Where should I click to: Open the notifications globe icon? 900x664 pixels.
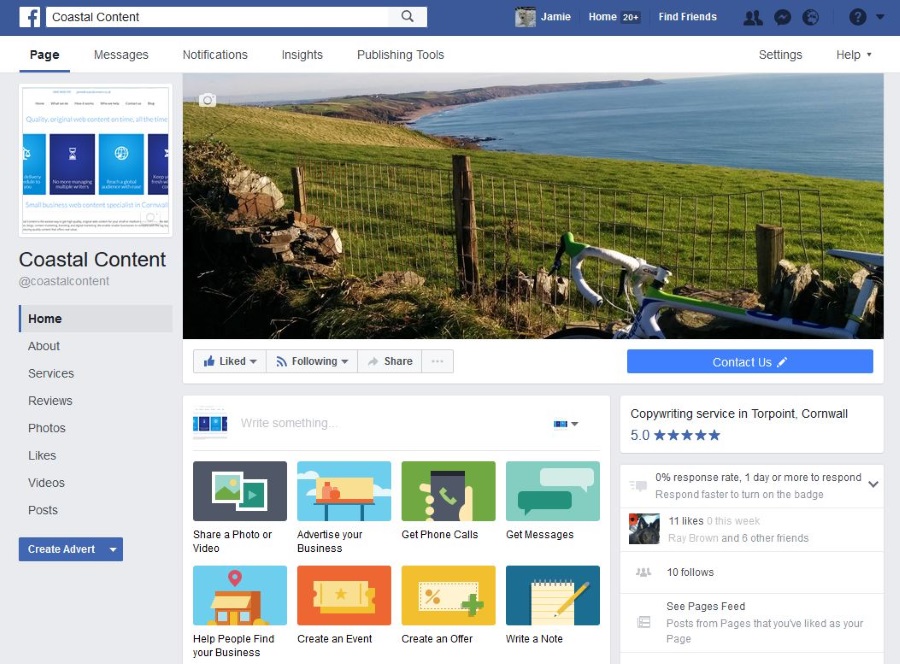click(810, 17)
